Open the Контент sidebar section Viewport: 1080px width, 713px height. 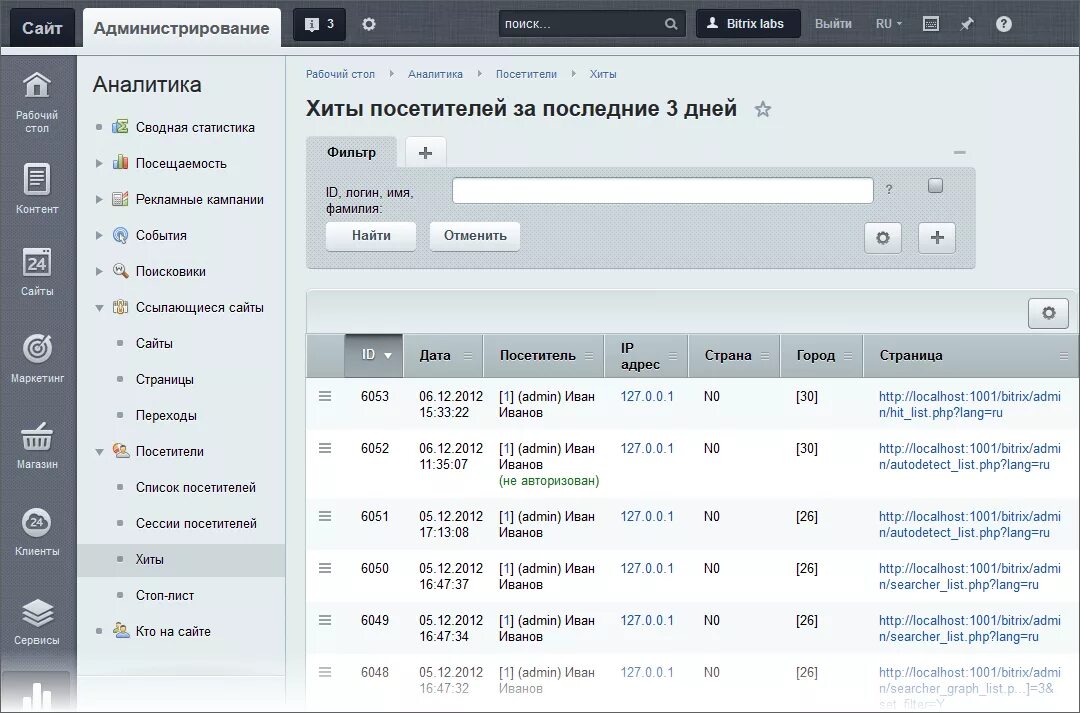37,188
